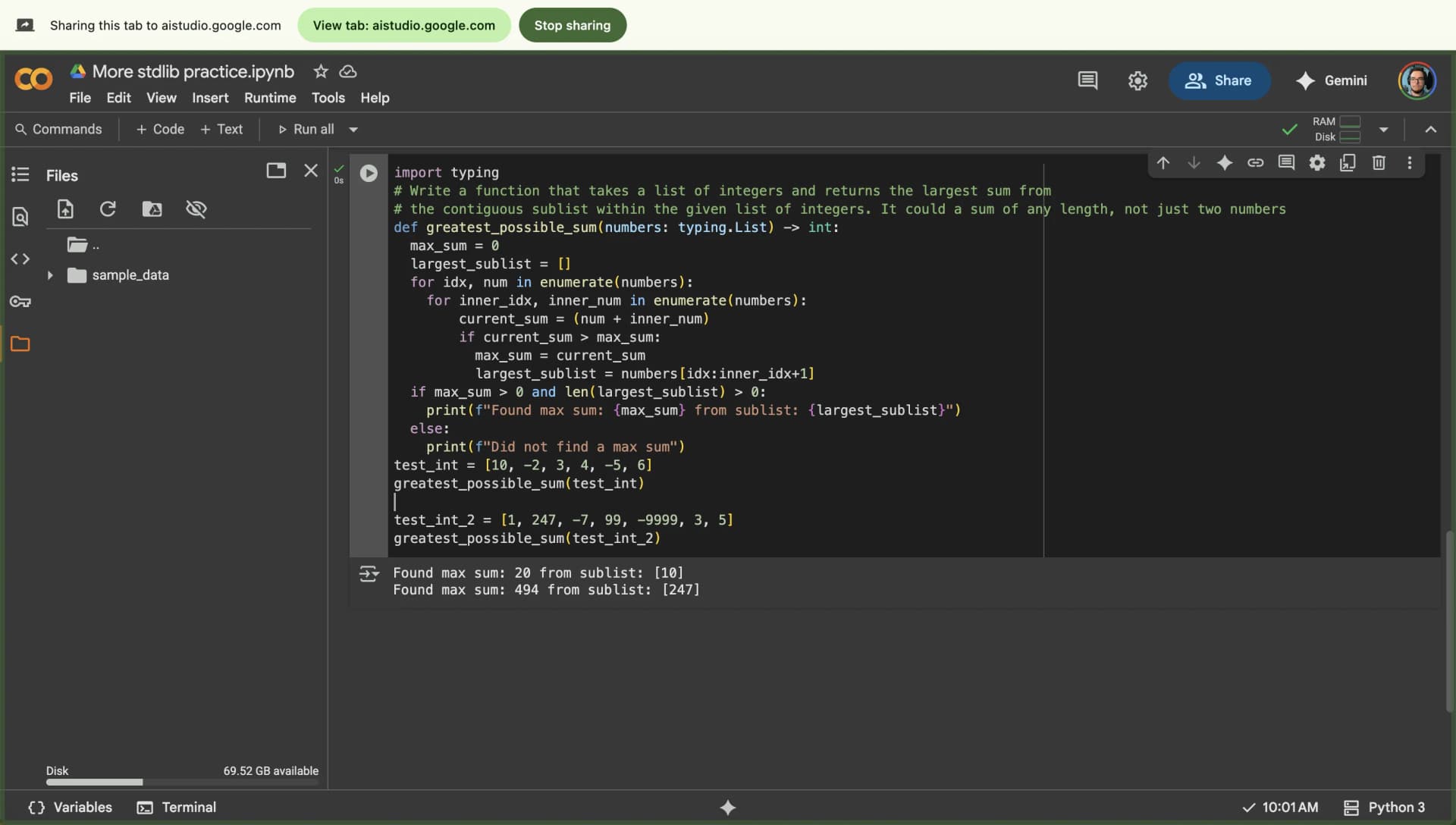Select the code search (Find) sidebar icon
The image size is (1456, 825).
pyautogui.click(x=20, y=217)
